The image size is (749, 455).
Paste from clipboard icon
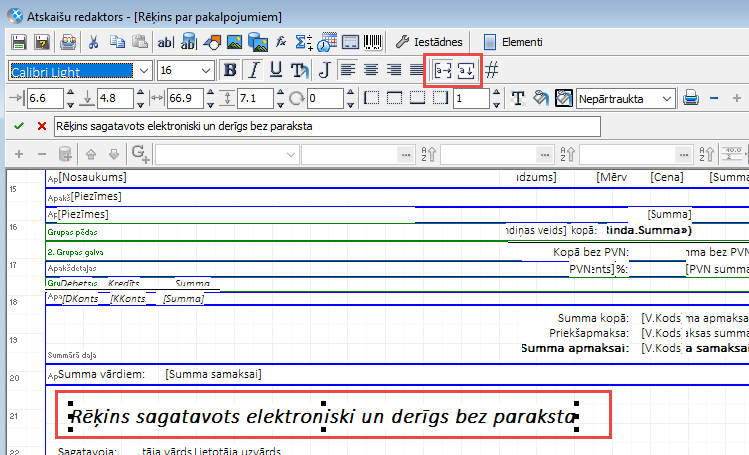pos(139,42)
